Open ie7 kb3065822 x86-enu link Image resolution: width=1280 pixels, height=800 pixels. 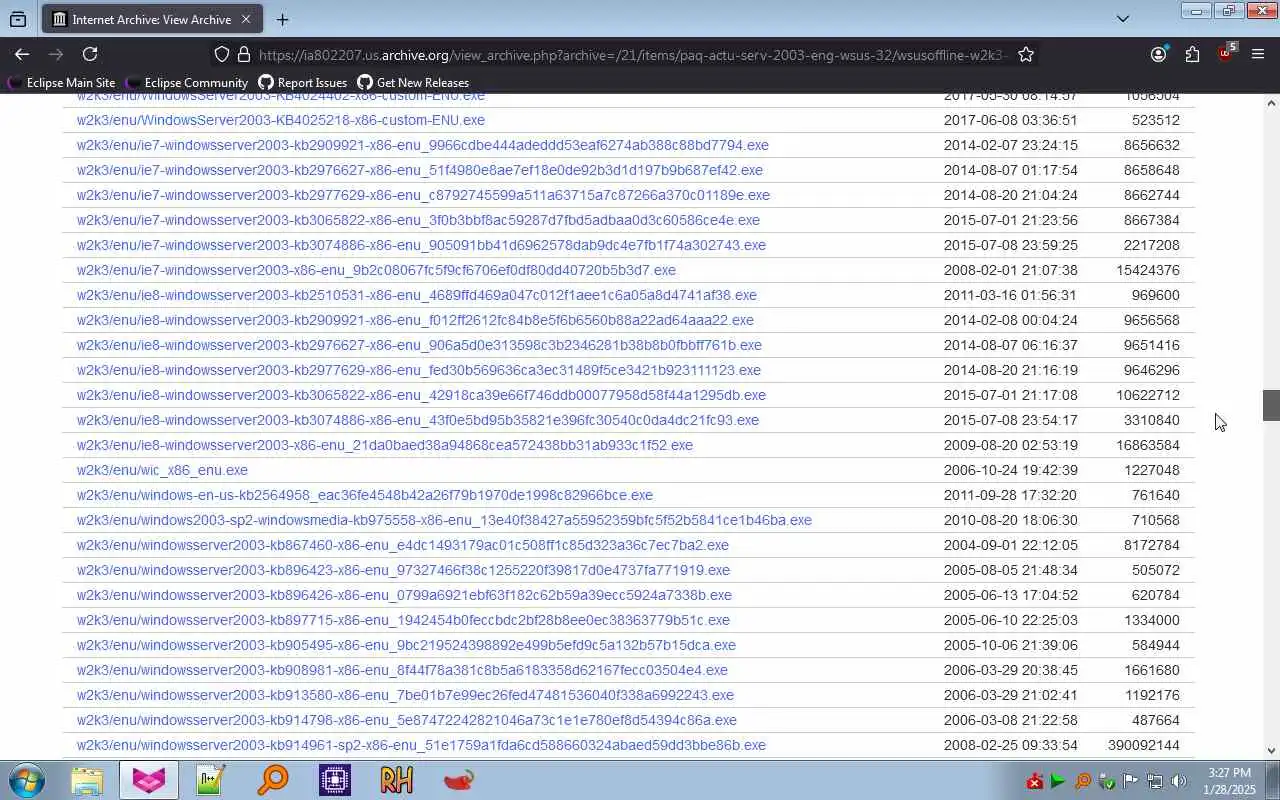[x=418, y=220]
